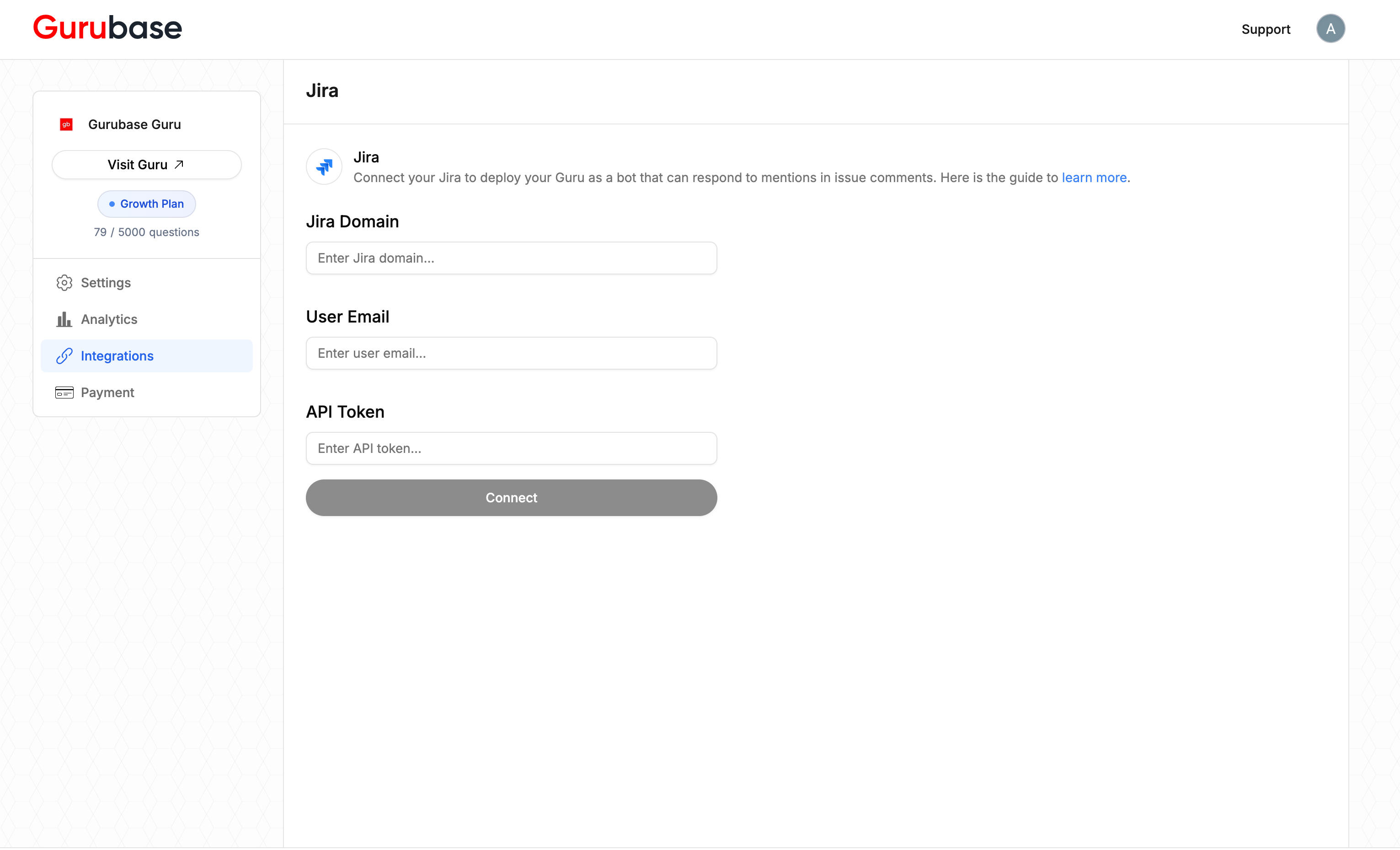Click the Jira logo icon

point(323,166)
